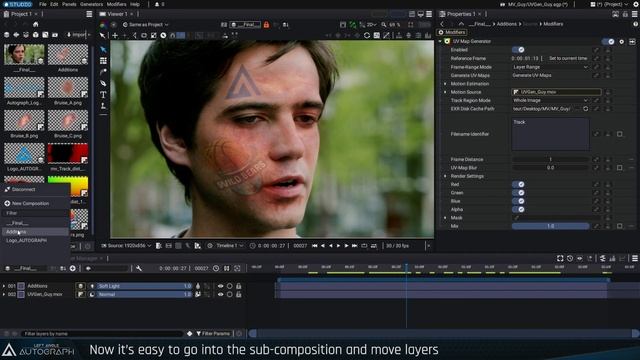Toggle the Alpha channel switch
The height and width of the screenshot is (360, 640).
tap(518, 209)
